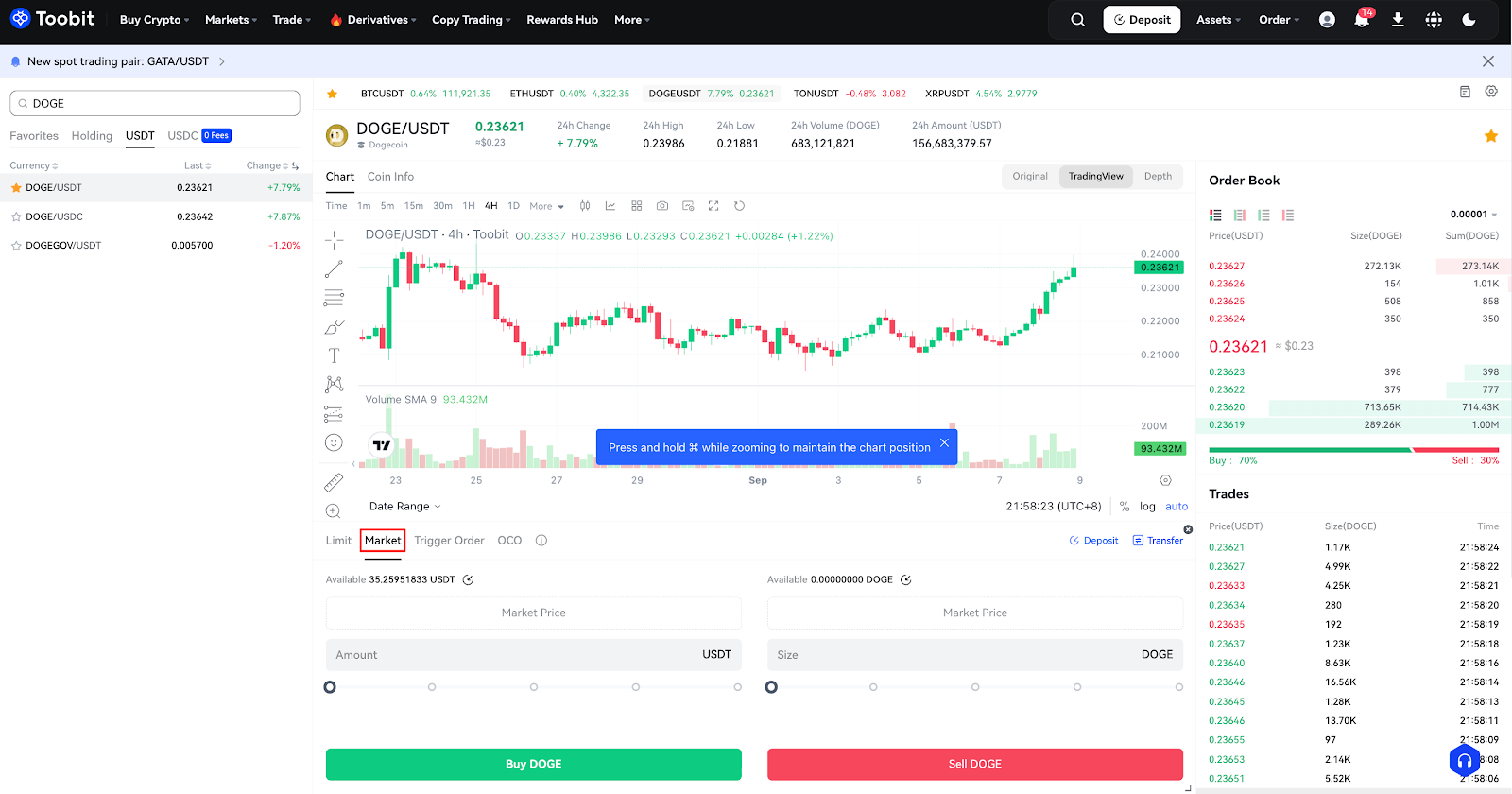Switch chart to Original view
The image size is (1512, 794).
(1030, 177)
